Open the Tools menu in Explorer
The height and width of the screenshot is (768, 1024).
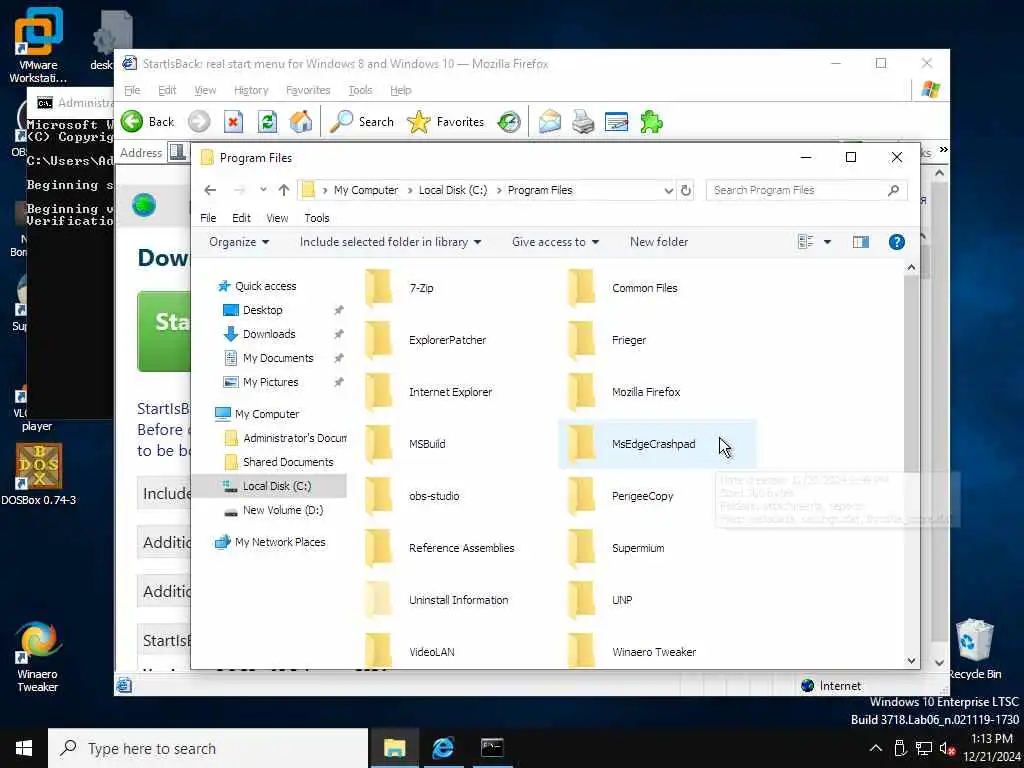click(317, 218)
